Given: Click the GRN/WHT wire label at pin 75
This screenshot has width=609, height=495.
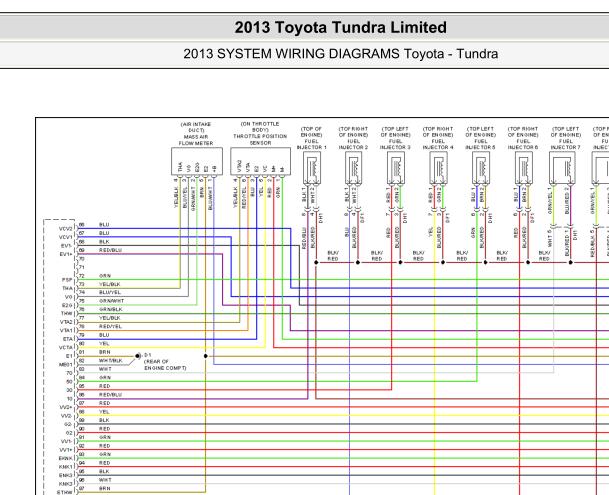Looking at the screenshot, I should click(x=111, y=301).
